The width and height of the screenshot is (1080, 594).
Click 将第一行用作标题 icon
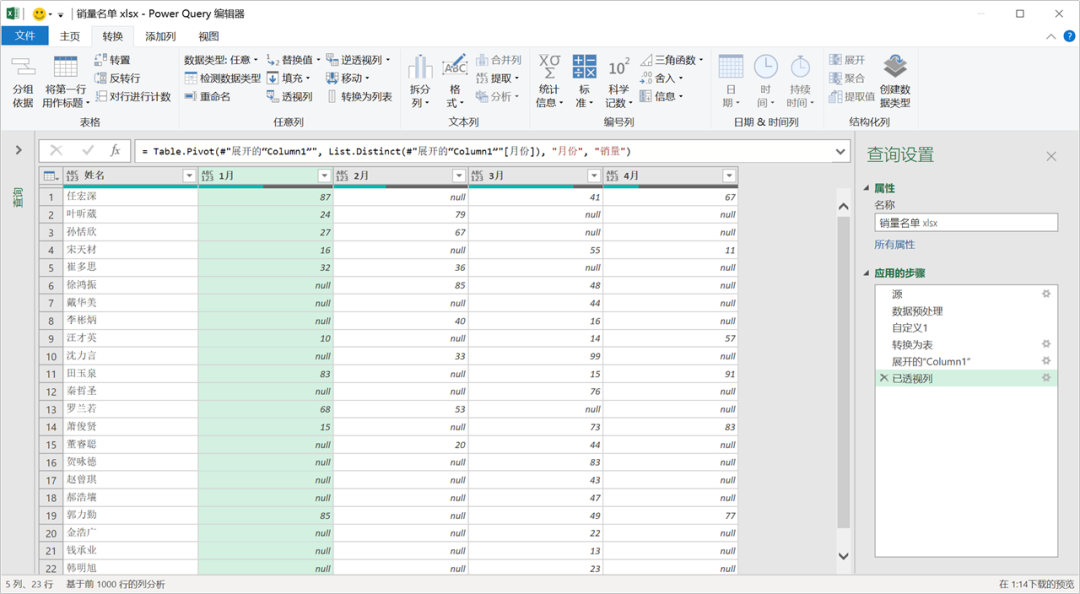pos(66,70)
